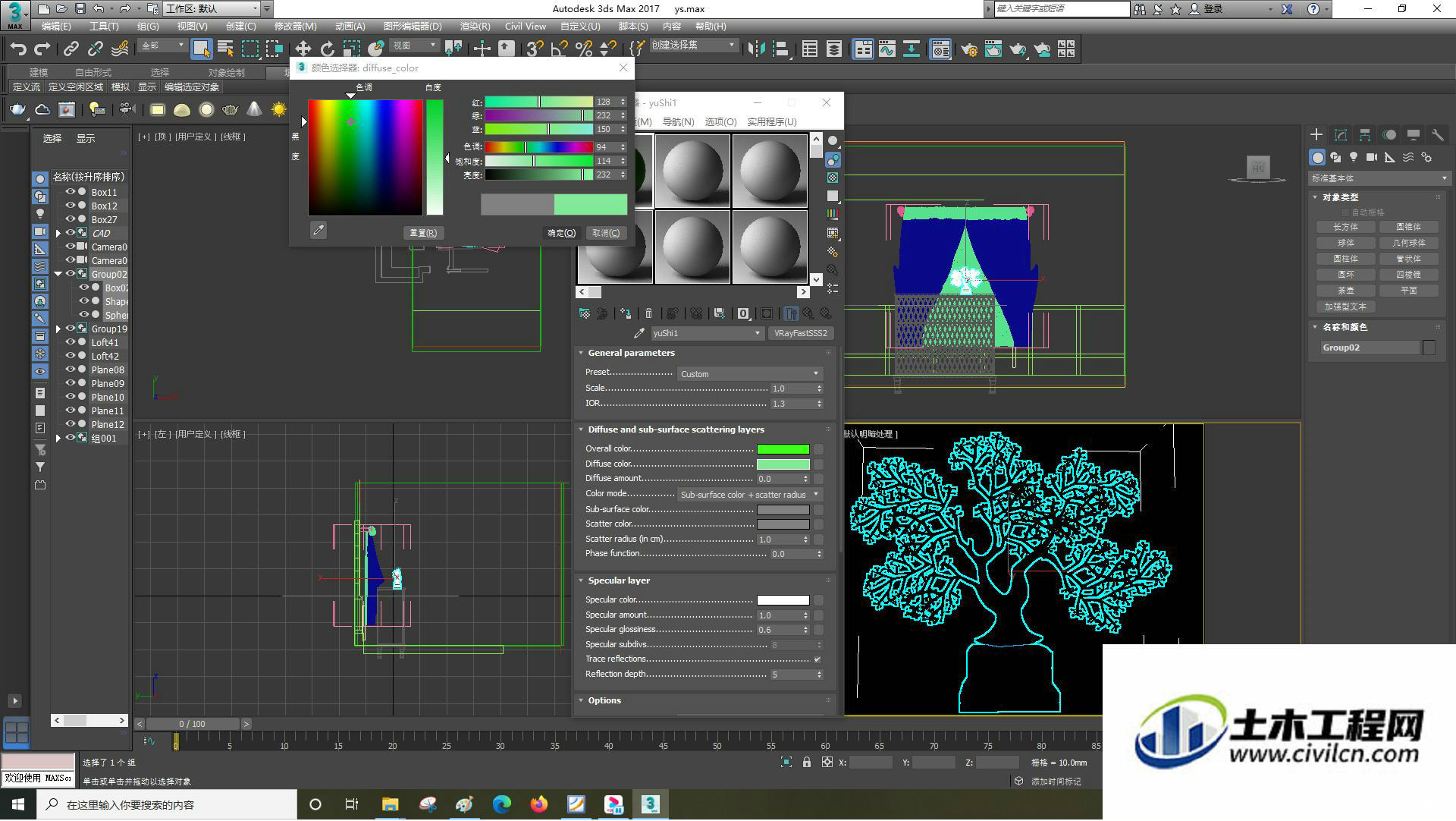Hide Plane08 with its eye icon
The height and width of the screenshot is (821, 1456).
tap(70, 370)
